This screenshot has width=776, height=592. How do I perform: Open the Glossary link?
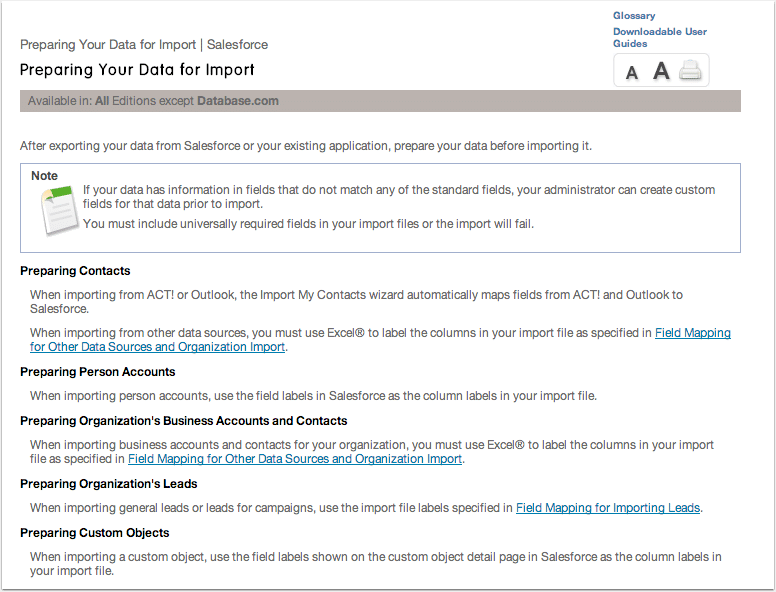pos(634,16)
